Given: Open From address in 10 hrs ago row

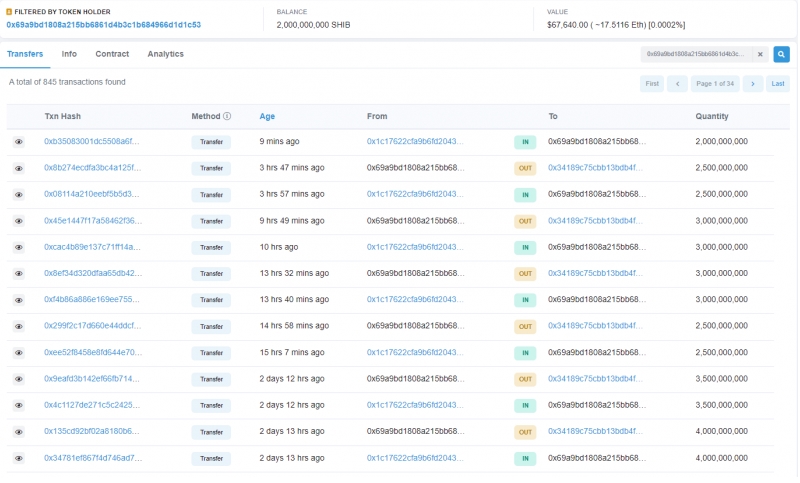Looking at the screenshot, I should (415, 247).
